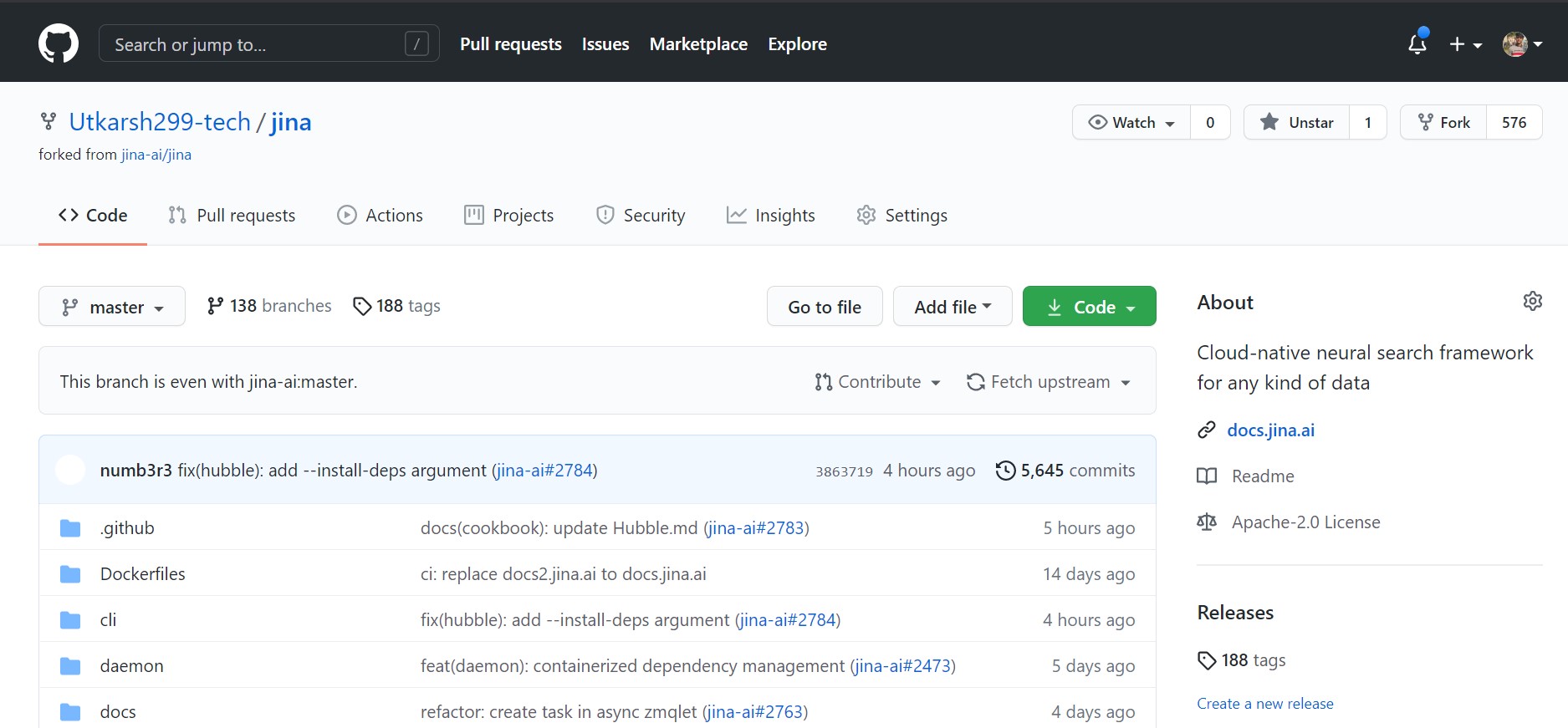Click folder icon for Dockerfiles row

tap(70, 574)
